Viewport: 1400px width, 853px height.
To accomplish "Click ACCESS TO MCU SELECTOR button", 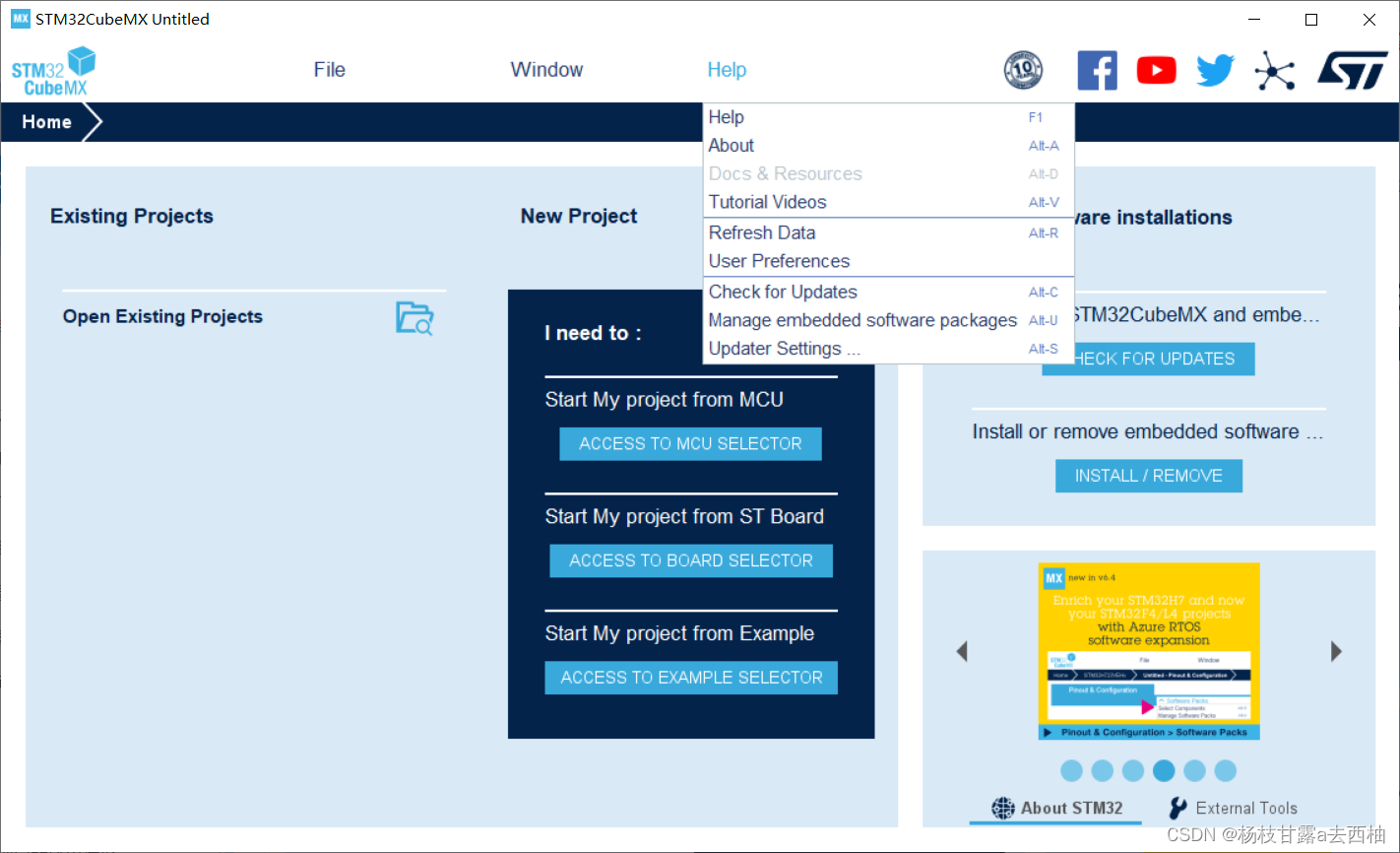I will coord(690,444).
